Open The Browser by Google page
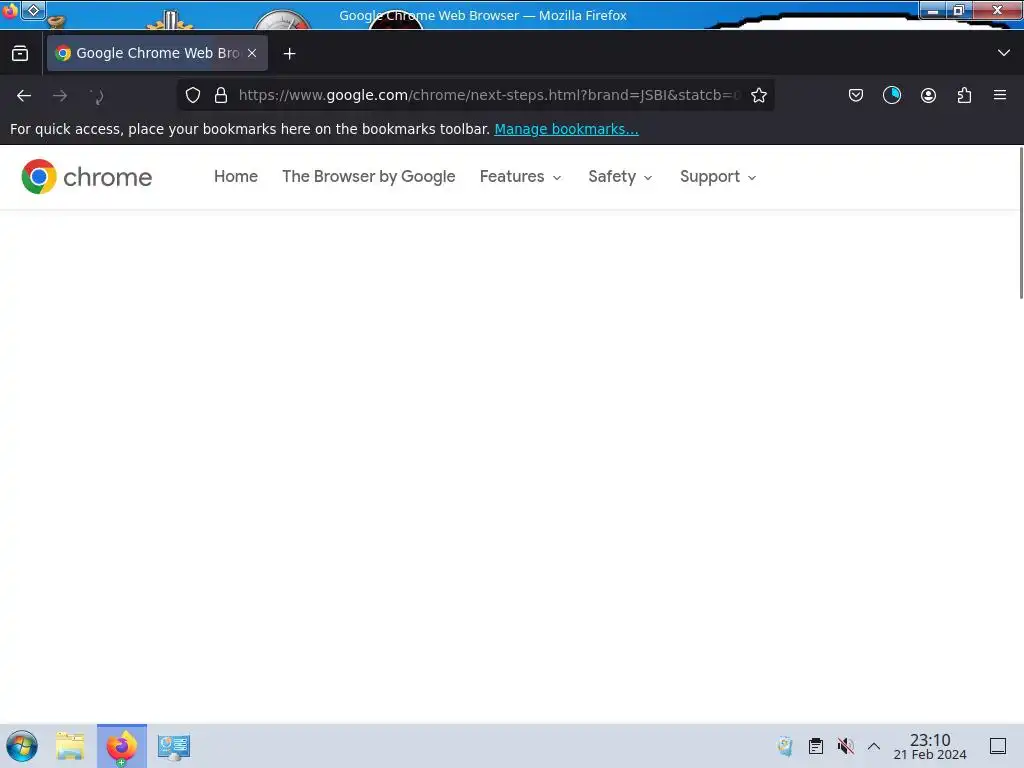Viewport: 1024px width, 768px height. [x=368, y=176]
